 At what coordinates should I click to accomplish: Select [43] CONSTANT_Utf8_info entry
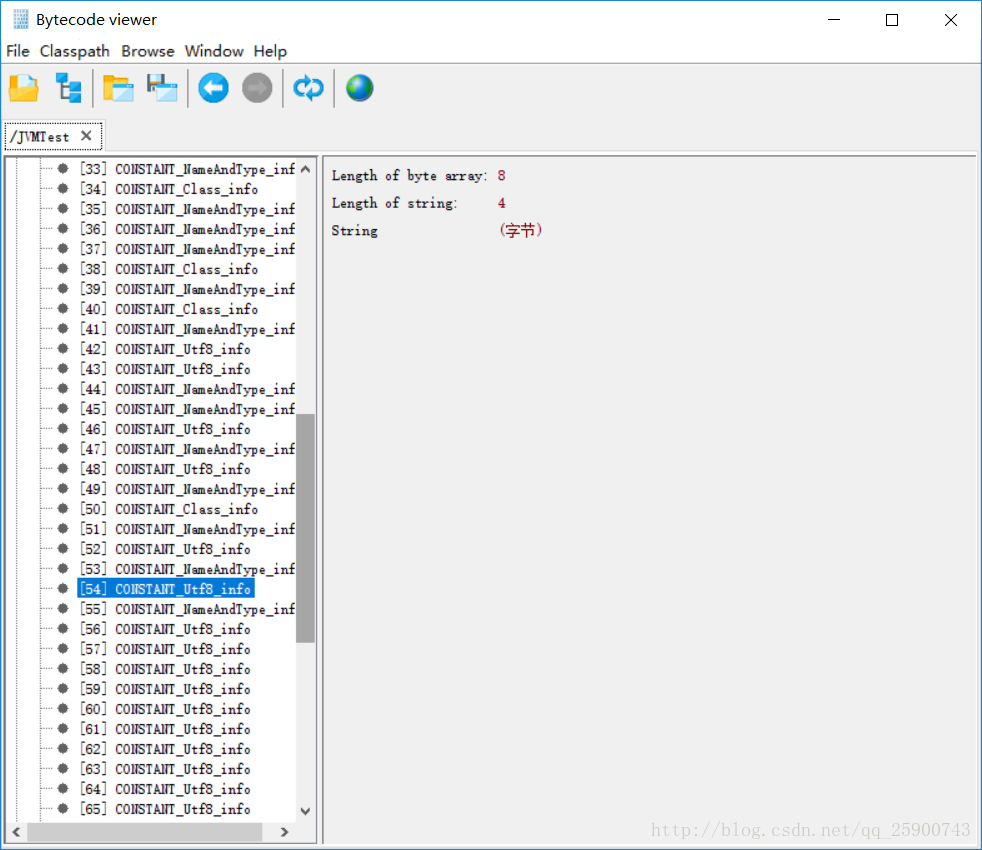tap(165, 369)
